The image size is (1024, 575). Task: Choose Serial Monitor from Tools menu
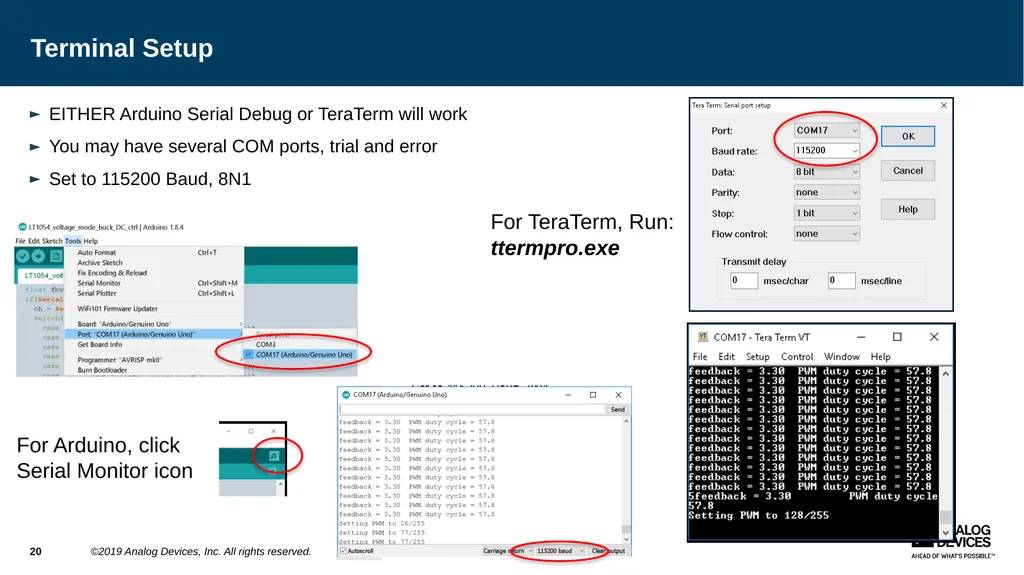[x=154, y=283]
